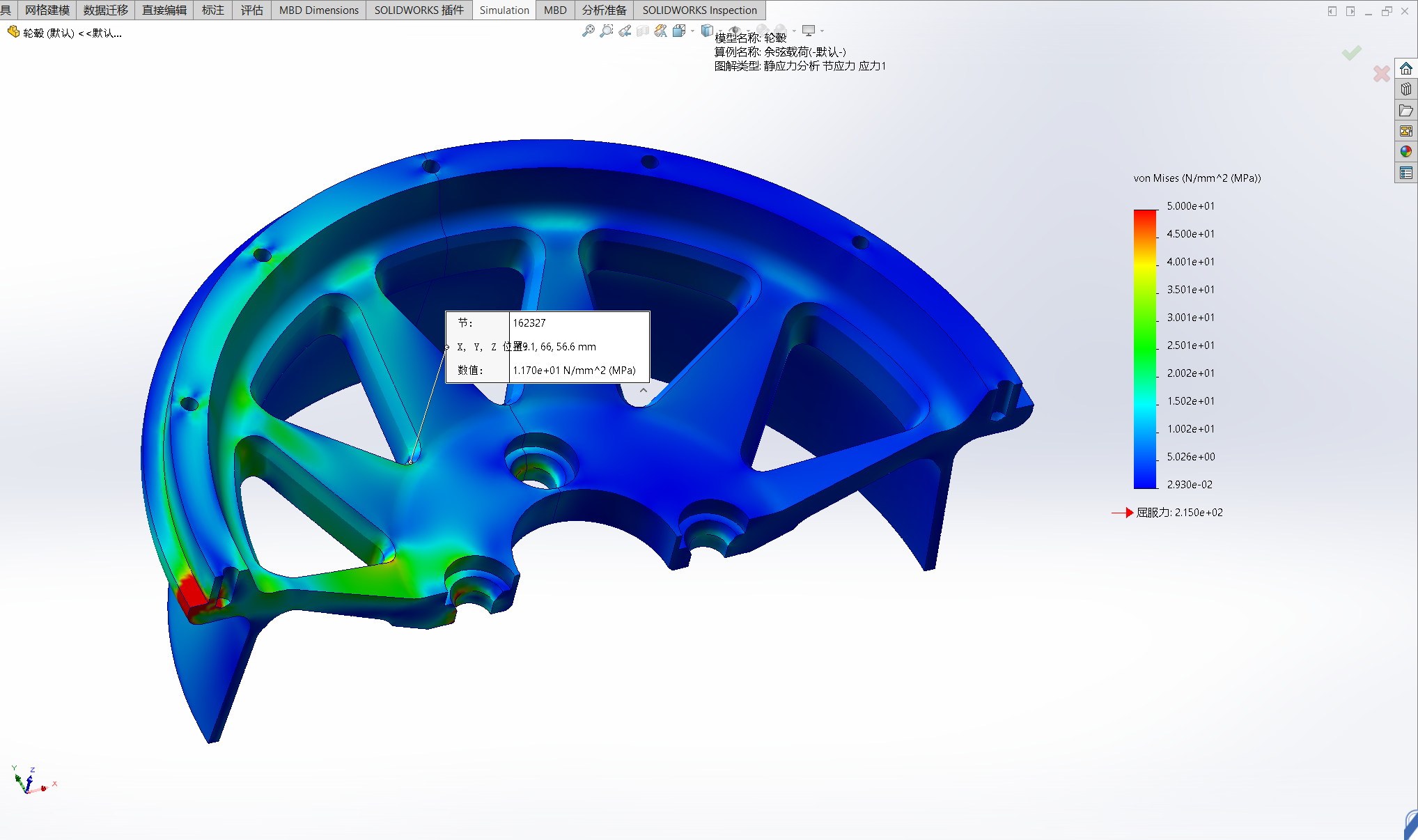Open the Dynamic Annotation Views icon
The image size is (1418, 840).
click(x=660, y=31)
